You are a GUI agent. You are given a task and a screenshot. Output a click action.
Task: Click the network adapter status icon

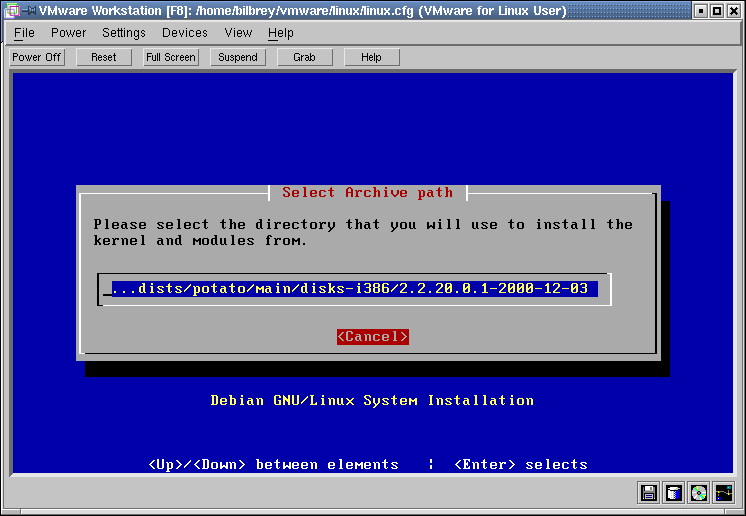[724, 492]
